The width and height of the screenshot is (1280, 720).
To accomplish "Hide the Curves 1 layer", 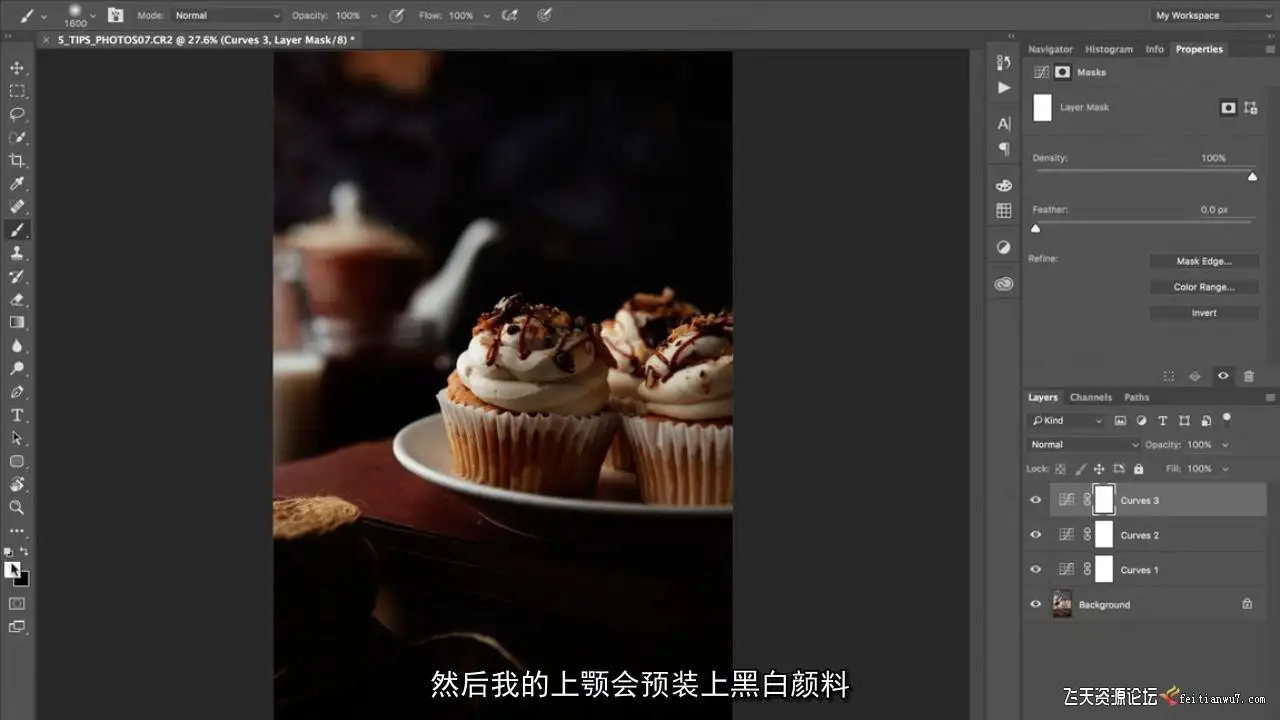I will pyautogui.click(x=1036, y=570).
